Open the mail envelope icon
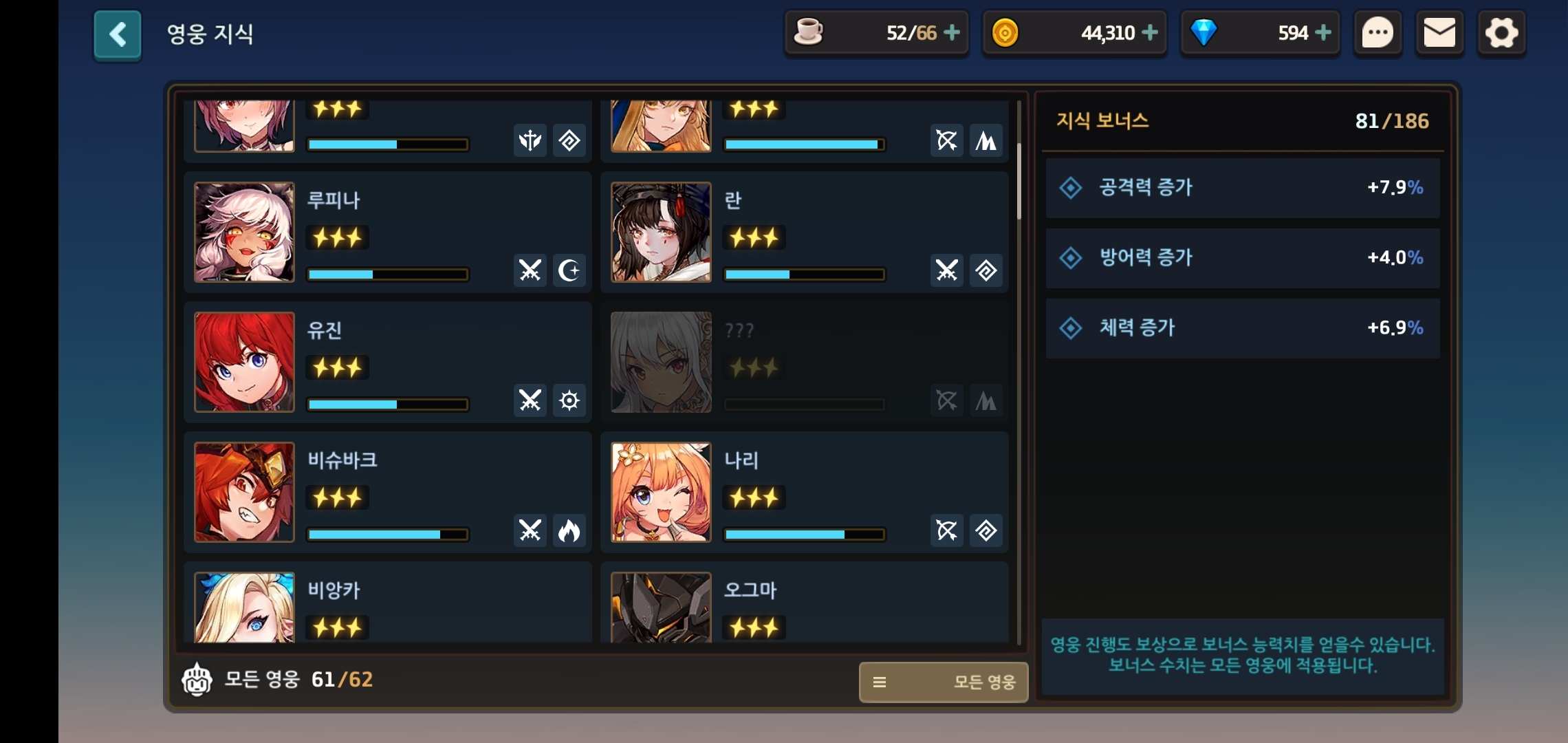The height and width of the screenshot is (743, 1568). click(x=1439, y=33)
